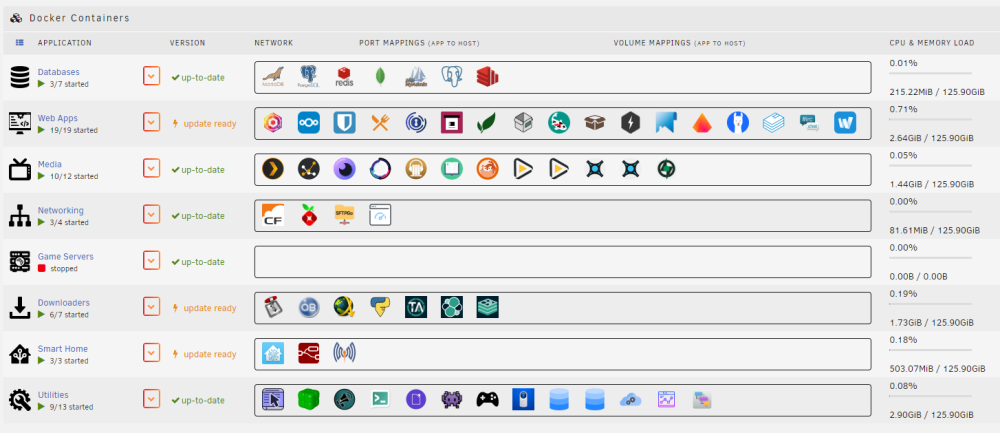Click the Downloaders CPU load bar
Image resolution: width=1000 pixels, height=433 pixels.
[x=930, y=304]
